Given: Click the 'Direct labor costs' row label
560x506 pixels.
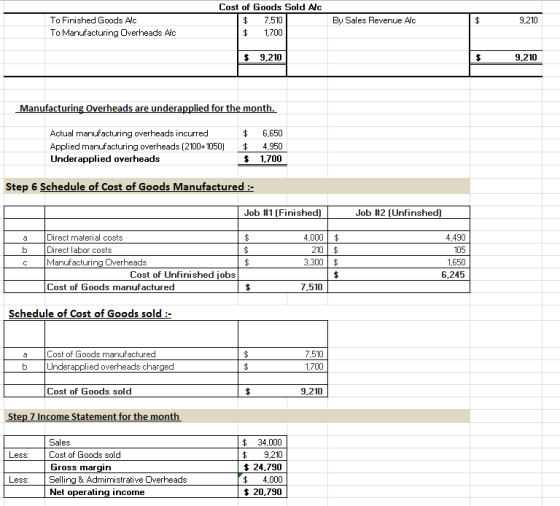Looking at the screenshot, I should click(x=79, y=250).
